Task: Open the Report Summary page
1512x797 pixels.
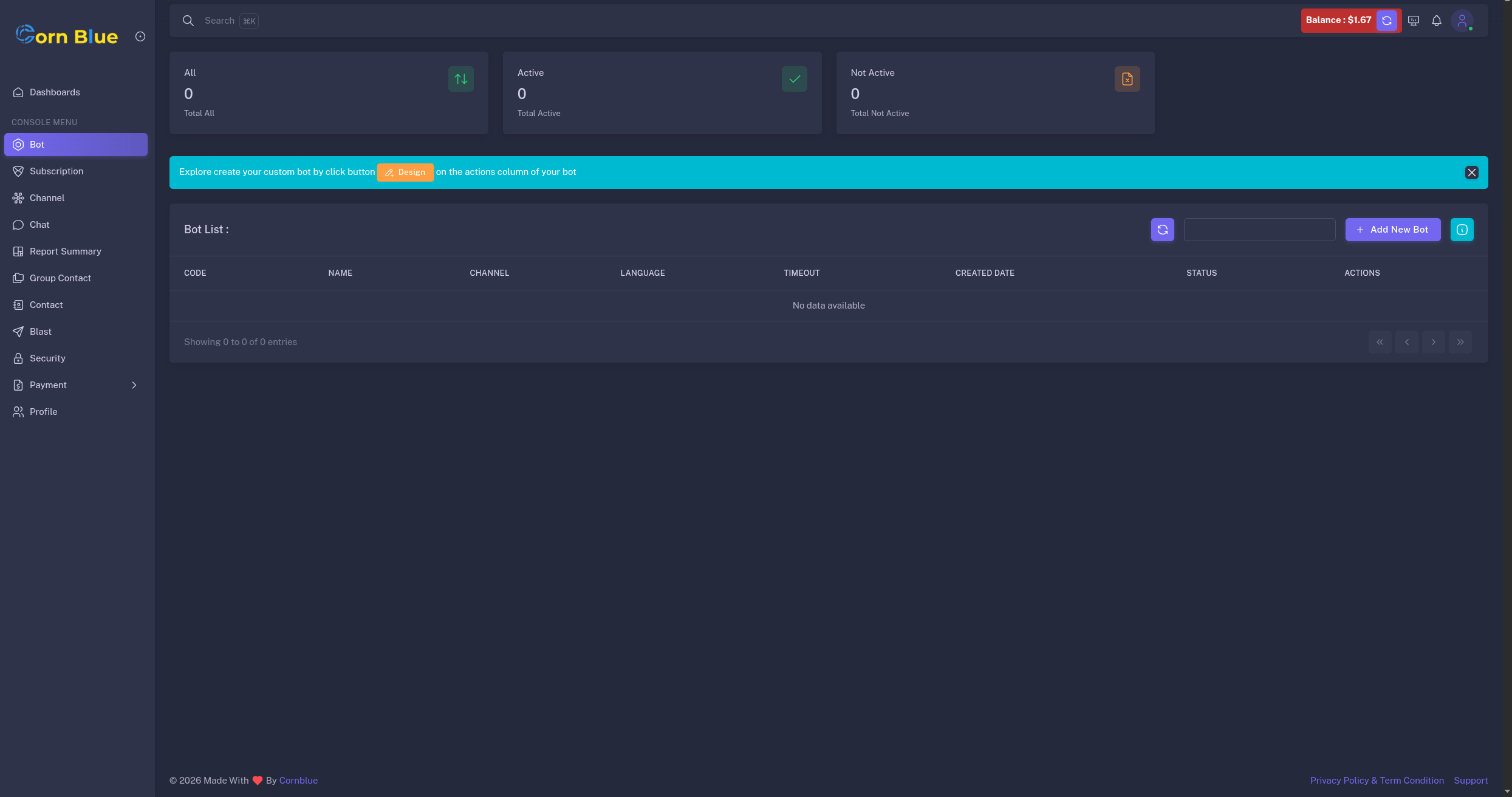Action: pyautogui.click(x=65, y=251)
